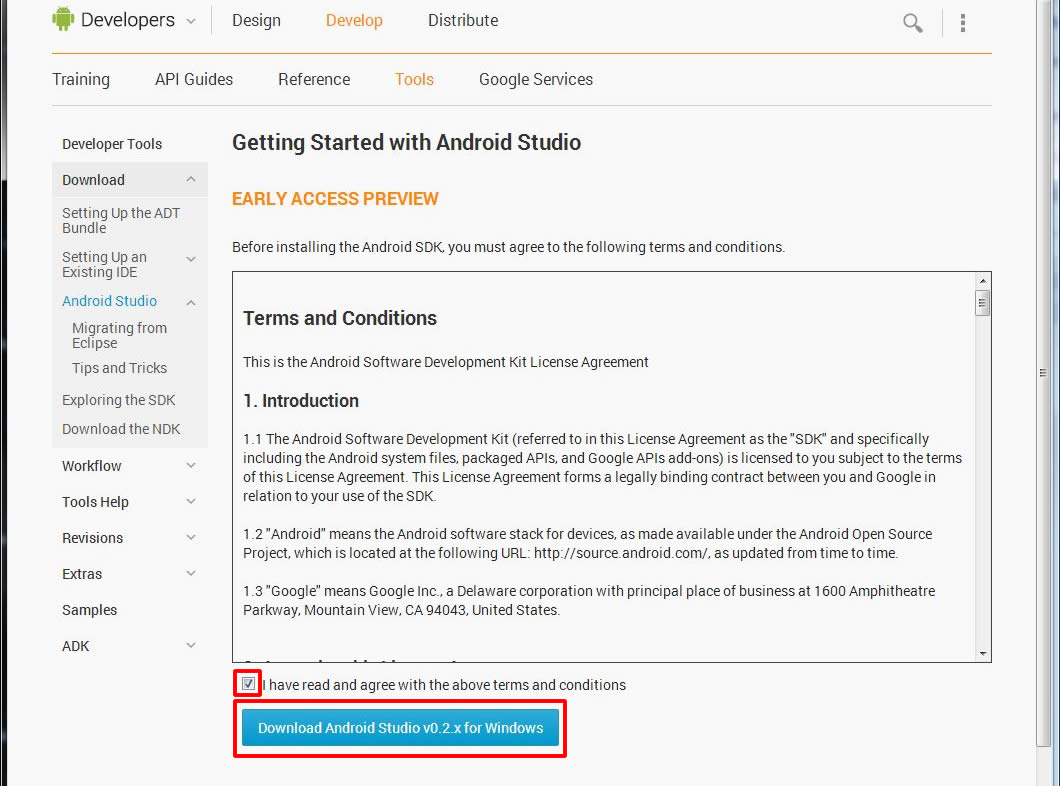
Task: Click the Extras sidebar label
Action: 82,574
